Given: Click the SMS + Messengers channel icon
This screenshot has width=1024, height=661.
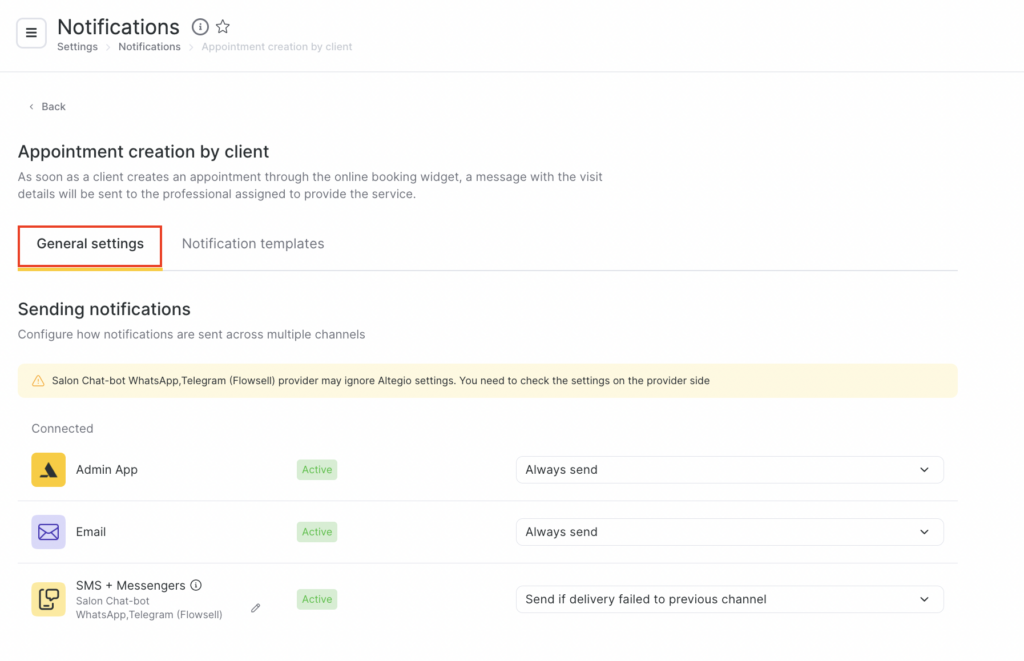Looking at the screenshot, I should 48,599.
